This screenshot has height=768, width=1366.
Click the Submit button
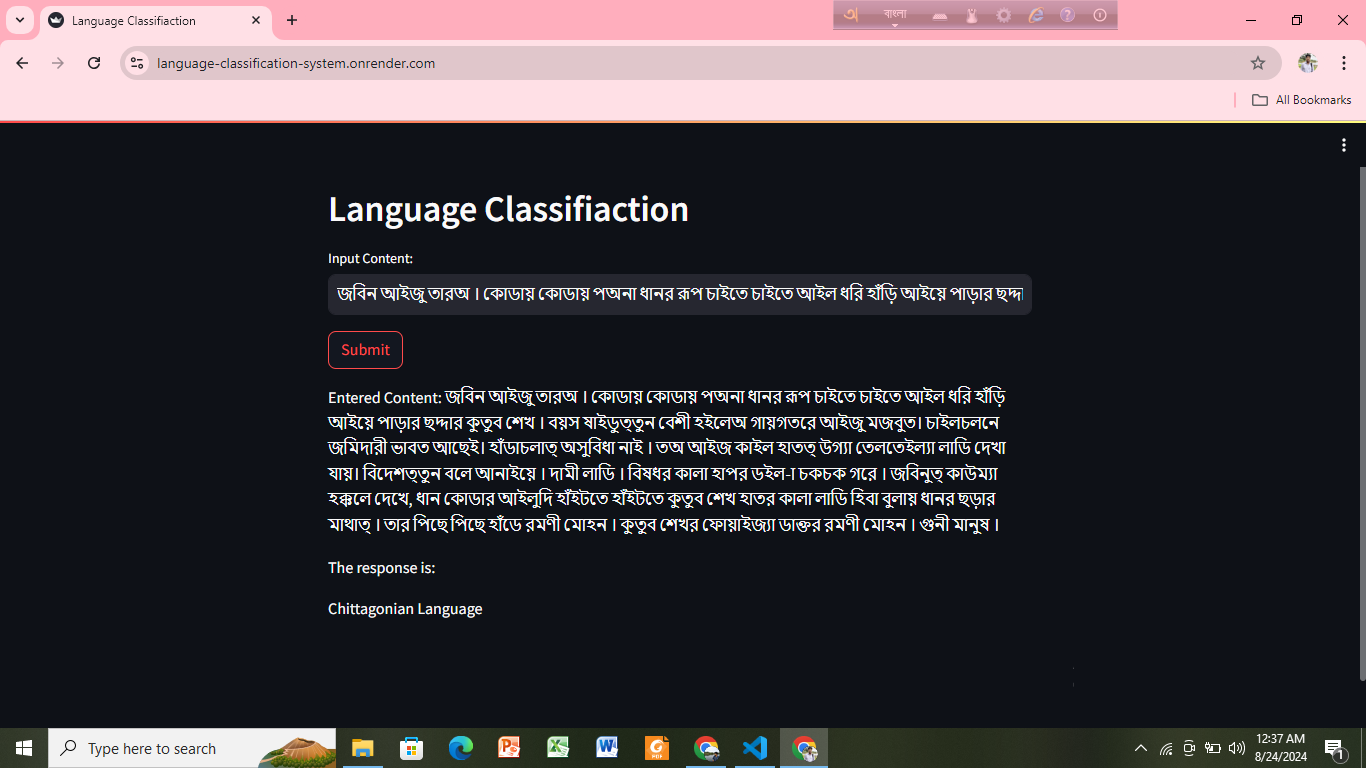click(x=365, y=350)
